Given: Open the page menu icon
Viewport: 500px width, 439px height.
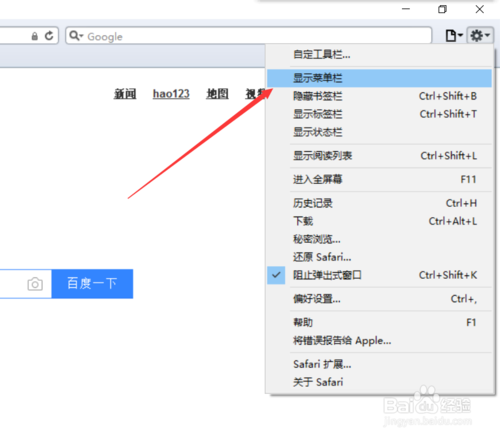Looking at the screenshot, I should (x=454, y=35).
